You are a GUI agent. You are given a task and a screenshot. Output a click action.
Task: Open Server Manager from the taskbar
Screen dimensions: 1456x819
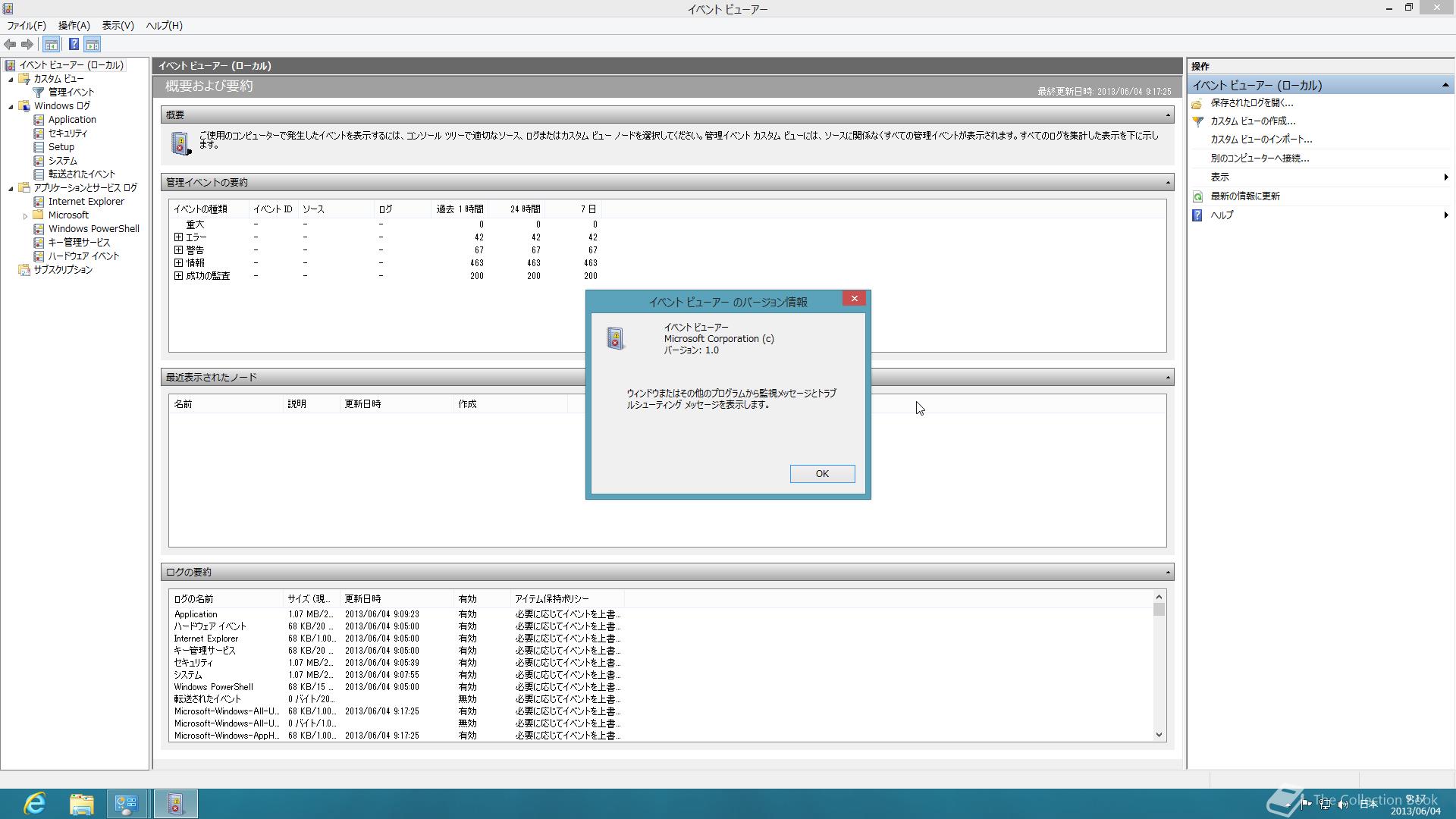tap(127, 804)
